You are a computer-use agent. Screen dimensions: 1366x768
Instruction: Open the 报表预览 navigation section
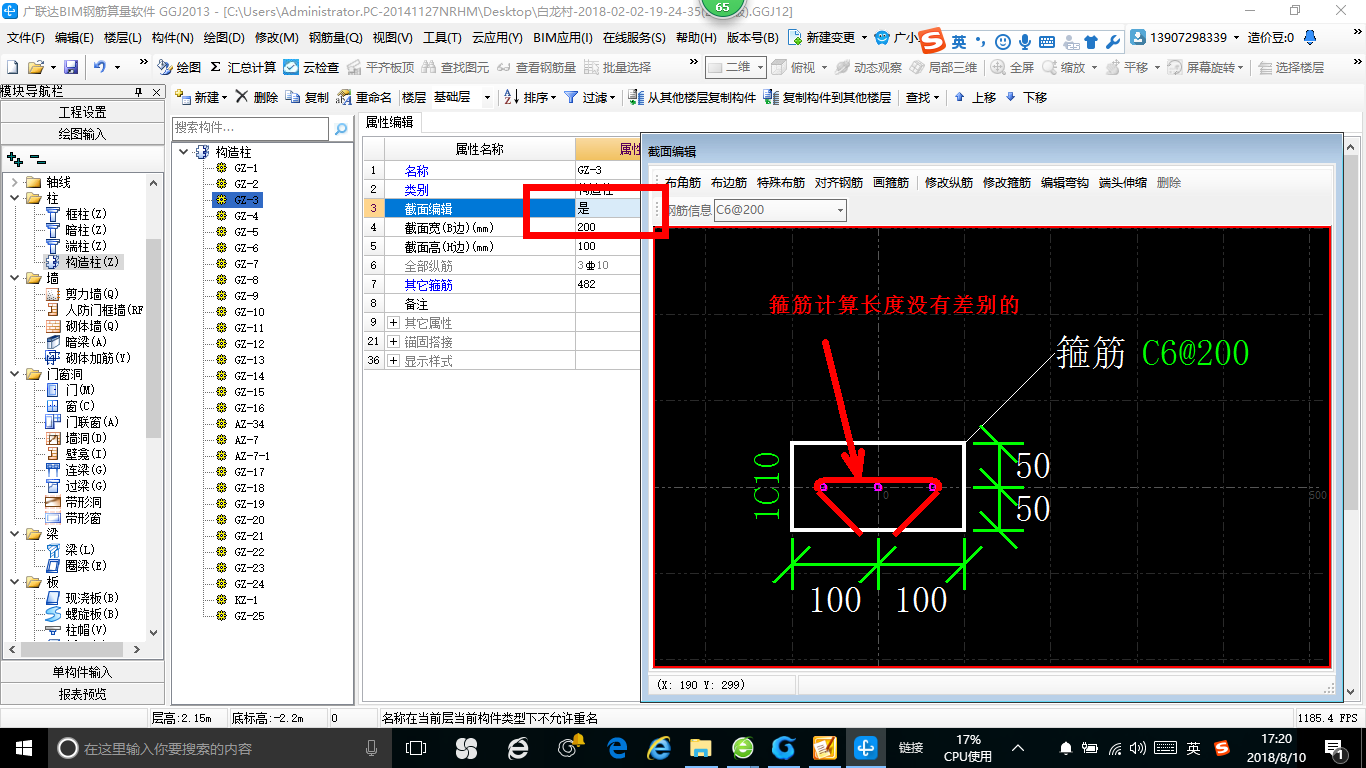[82, 694]
